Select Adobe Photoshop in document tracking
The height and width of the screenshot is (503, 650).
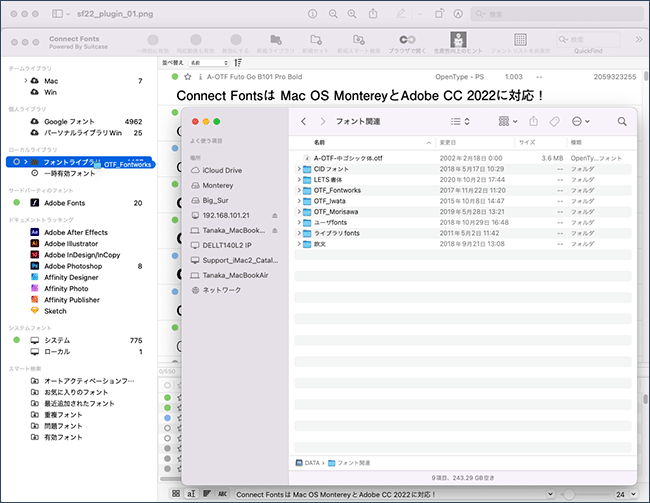pyautogui.click(x=73, y=266)
